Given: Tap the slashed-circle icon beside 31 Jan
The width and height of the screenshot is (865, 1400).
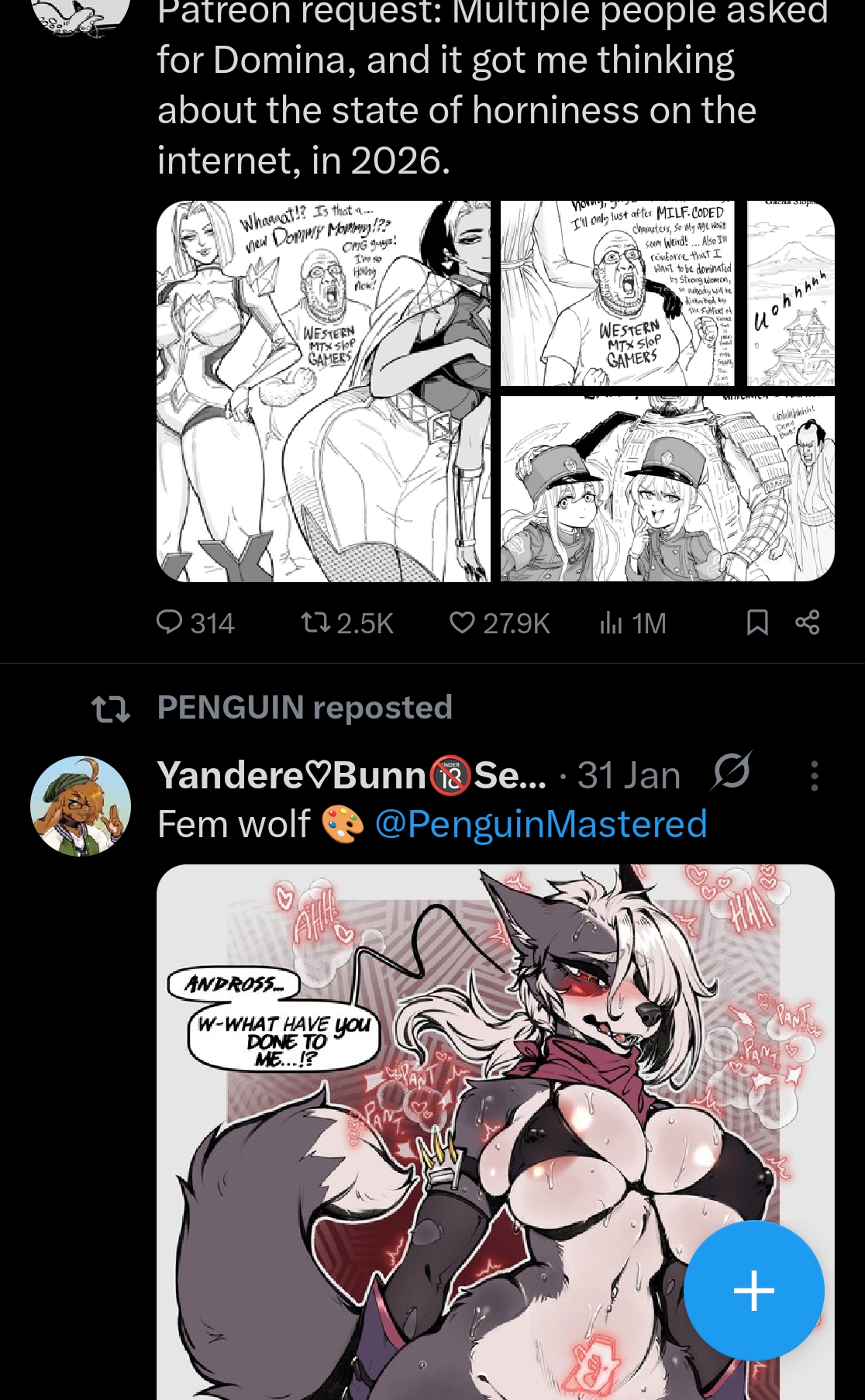Looking at the screenshot, I should (x=730, y=771).
